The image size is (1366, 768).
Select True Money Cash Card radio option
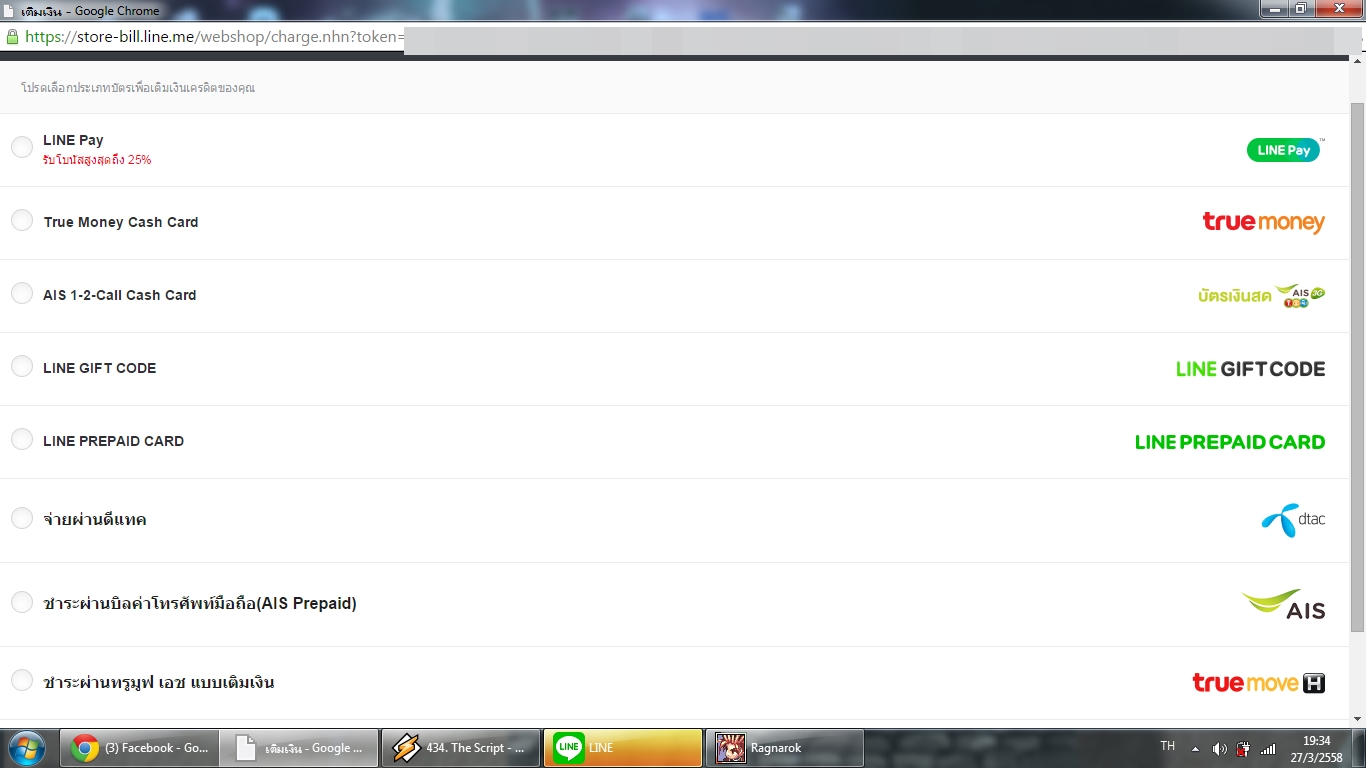click(22, 221)
